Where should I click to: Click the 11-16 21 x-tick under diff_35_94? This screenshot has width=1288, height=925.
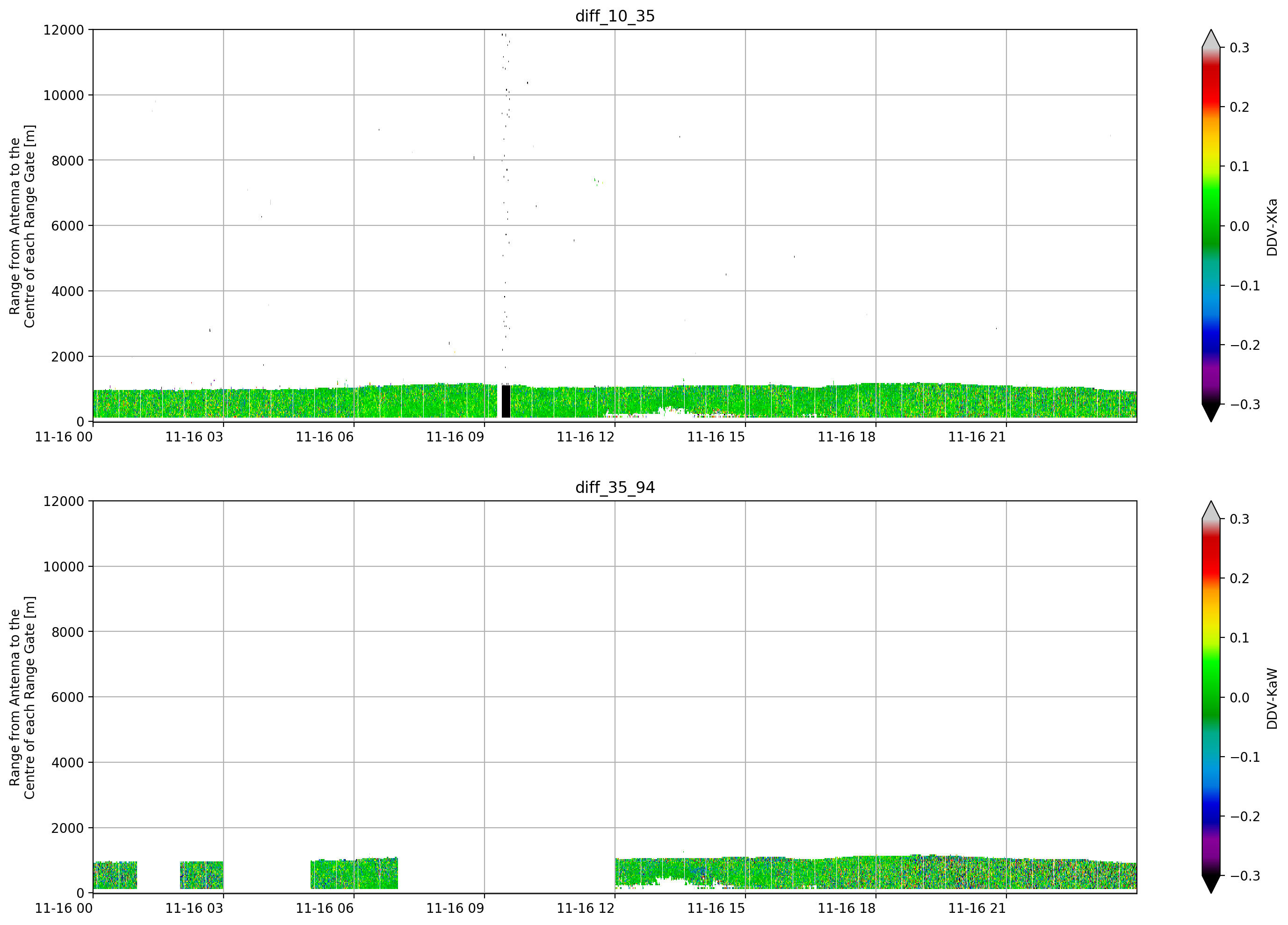tap(977, 908)
